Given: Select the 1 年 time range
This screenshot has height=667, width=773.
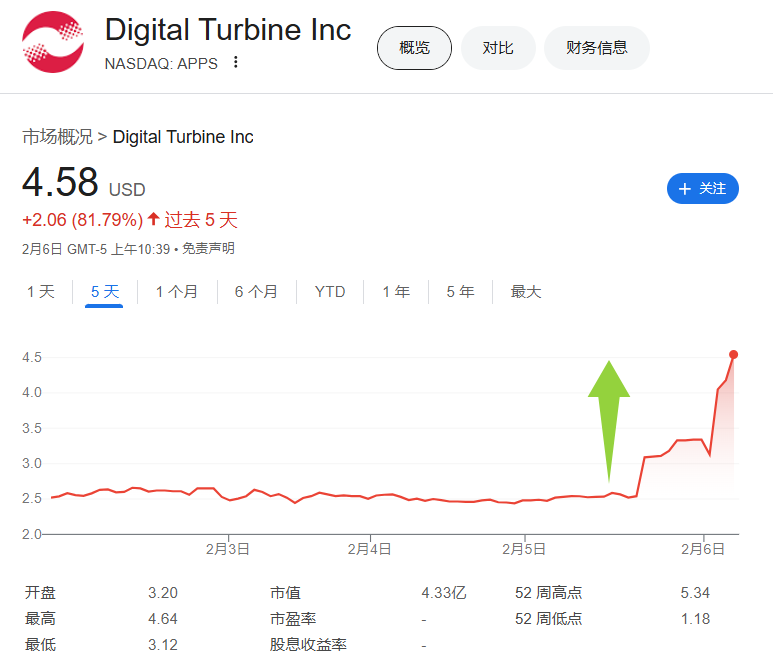Looking at the screenshot, I should coord(396,291).
